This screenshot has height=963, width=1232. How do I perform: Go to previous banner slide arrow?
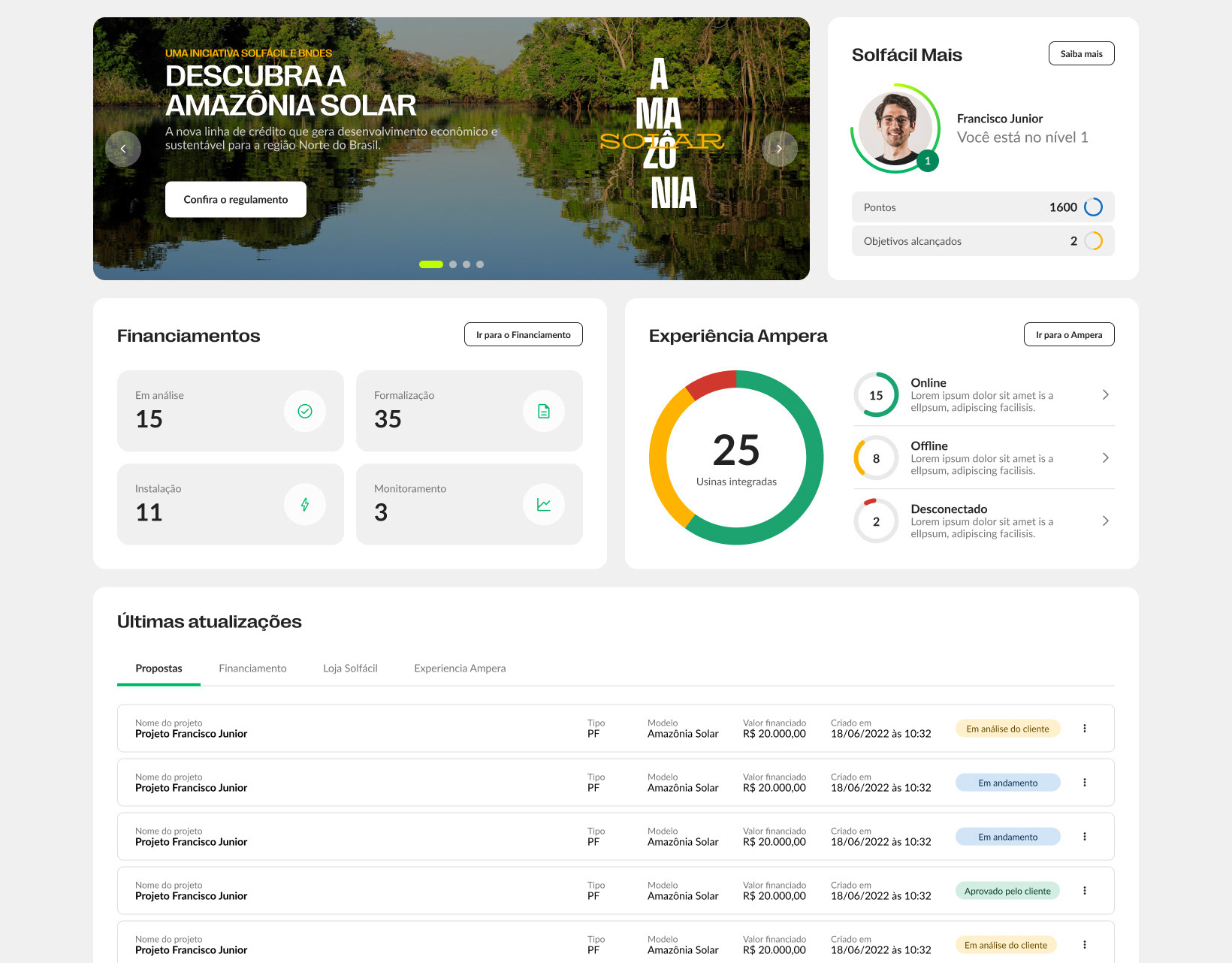(123, 149)
